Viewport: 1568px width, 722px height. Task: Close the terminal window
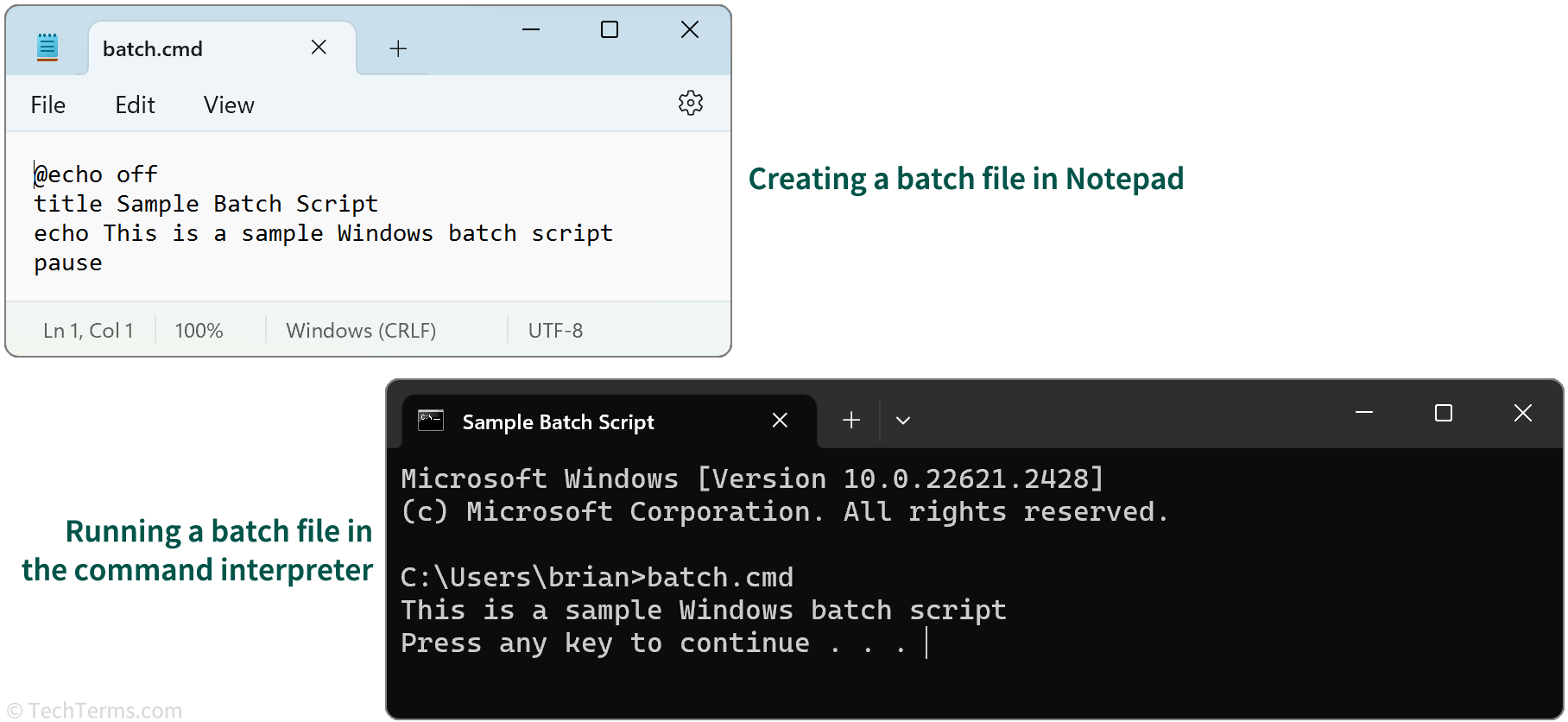point(1523,413)
